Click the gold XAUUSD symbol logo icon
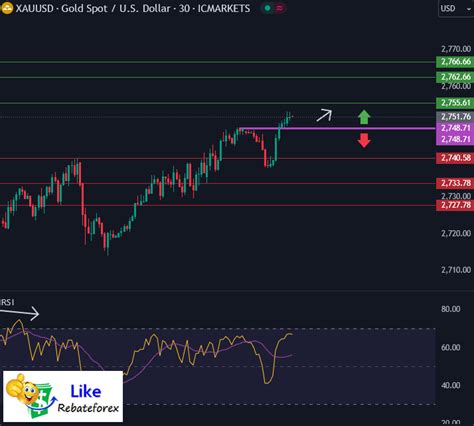Screen dimensions: 474x426 point(7,8)
